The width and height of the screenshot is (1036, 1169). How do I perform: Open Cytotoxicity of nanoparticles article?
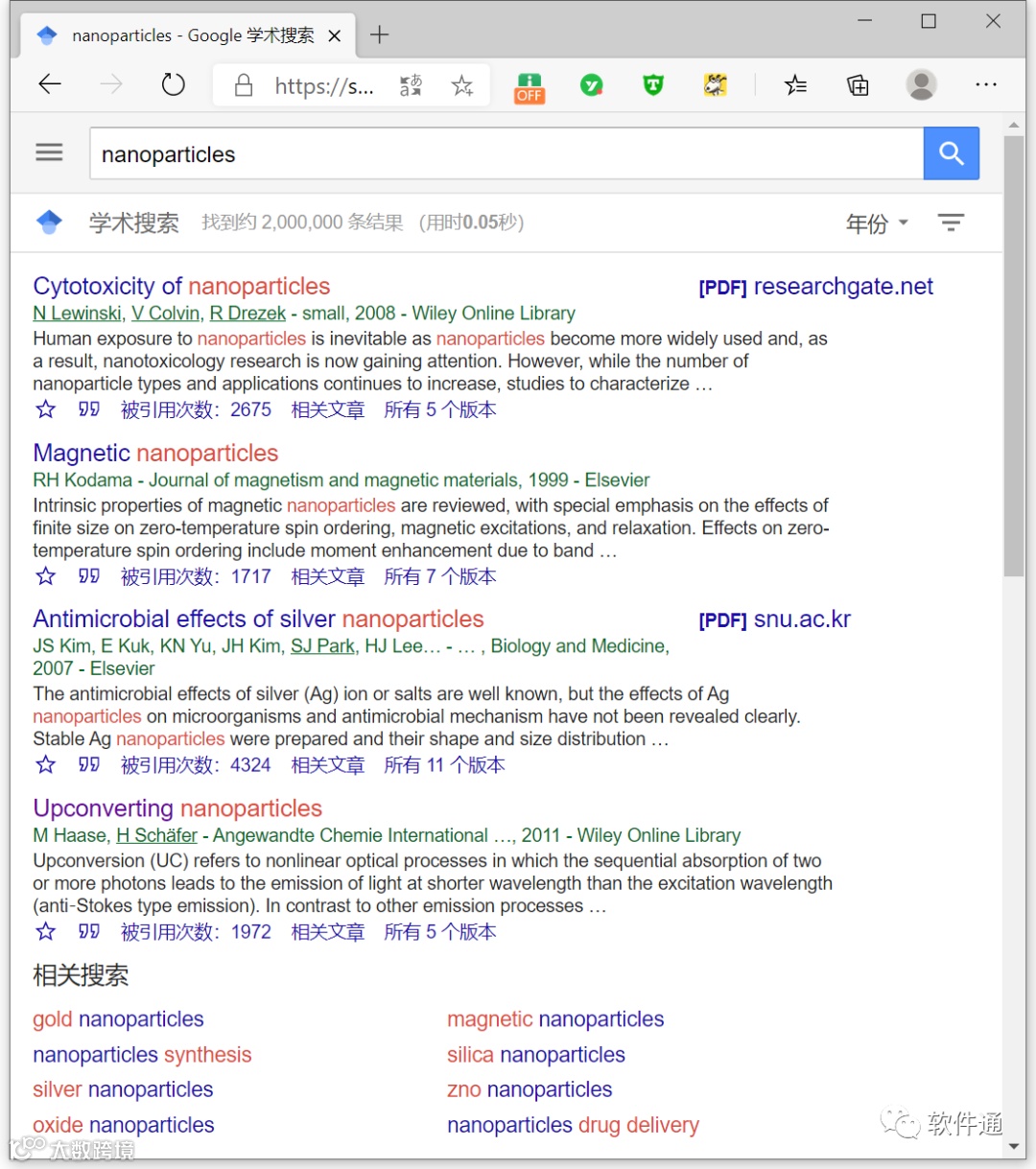click(181, 286)
